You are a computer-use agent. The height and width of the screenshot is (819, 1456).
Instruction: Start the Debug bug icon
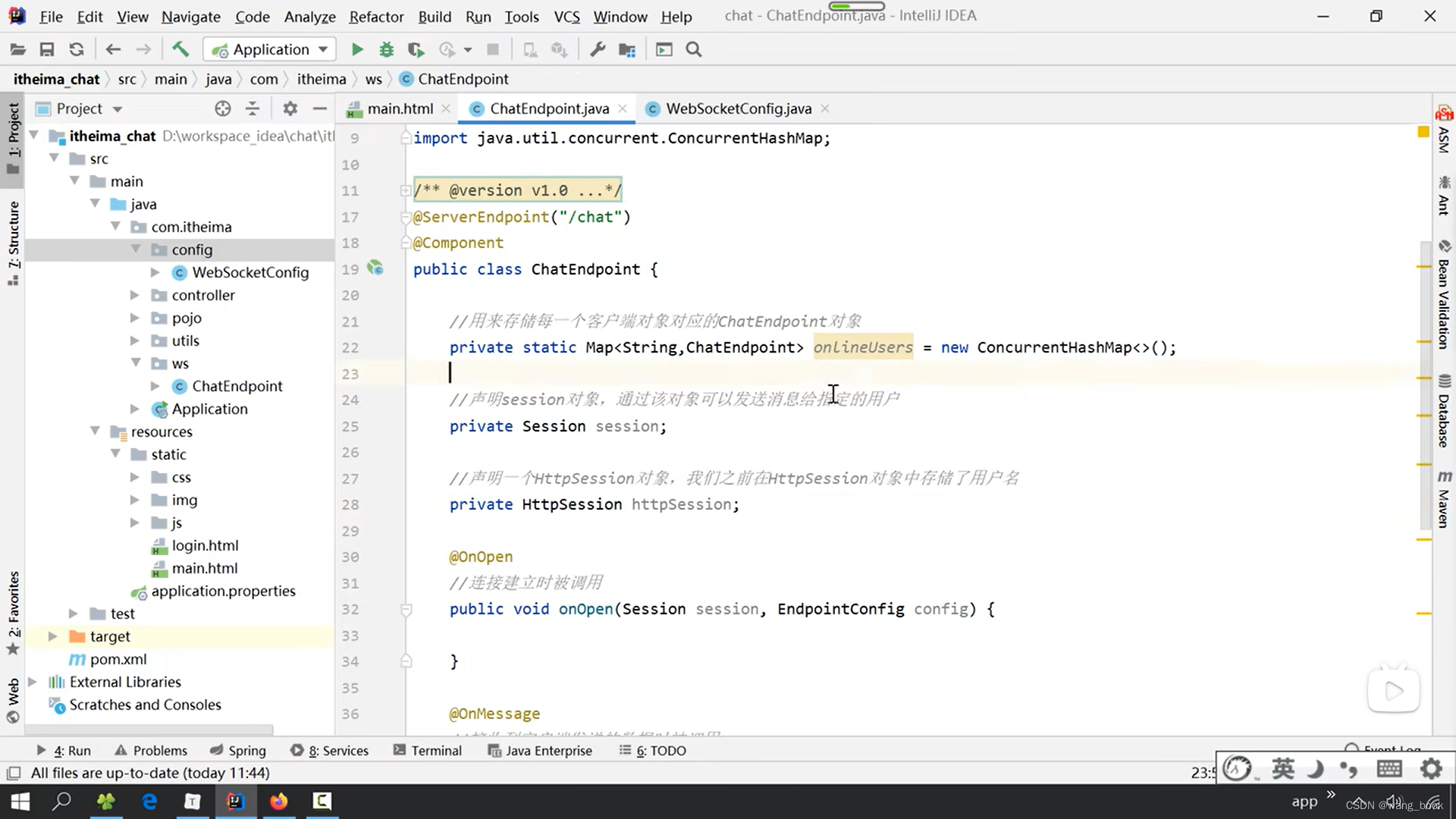click(387, 50)
